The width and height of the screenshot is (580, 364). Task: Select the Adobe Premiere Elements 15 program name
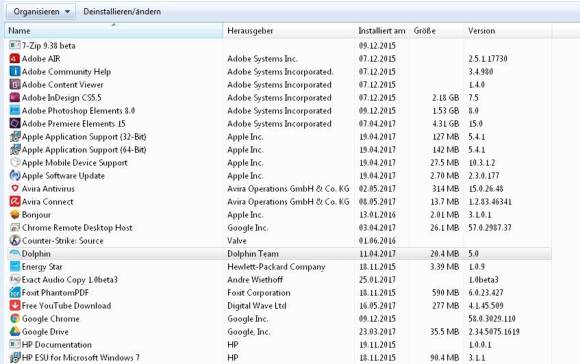[74, 124]
